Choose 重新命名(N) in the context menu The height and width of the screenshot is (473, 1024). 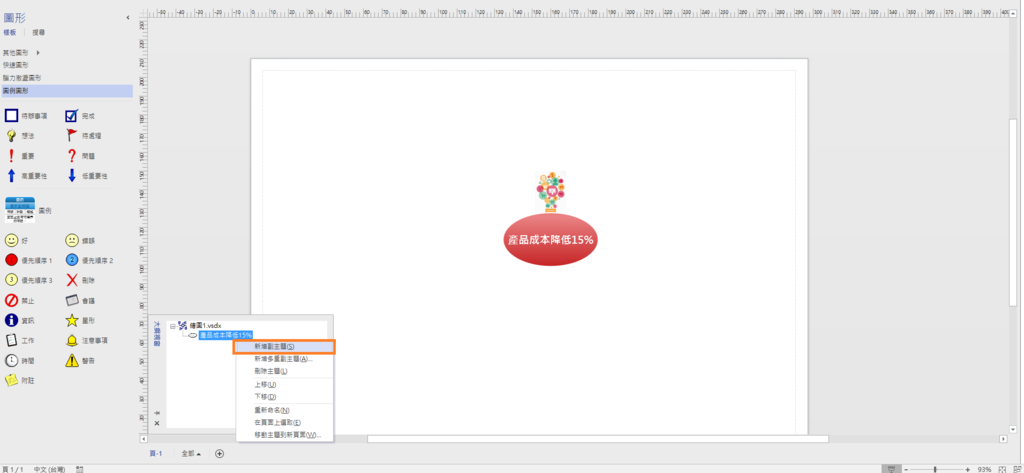pyautogui.click(x=283, y=410)
